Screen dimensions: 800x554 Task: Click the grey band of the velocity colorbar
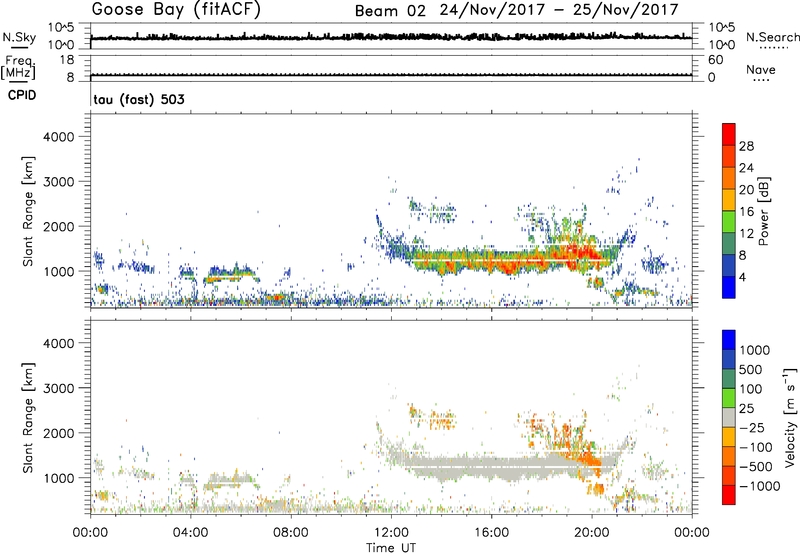coord(729,418)
